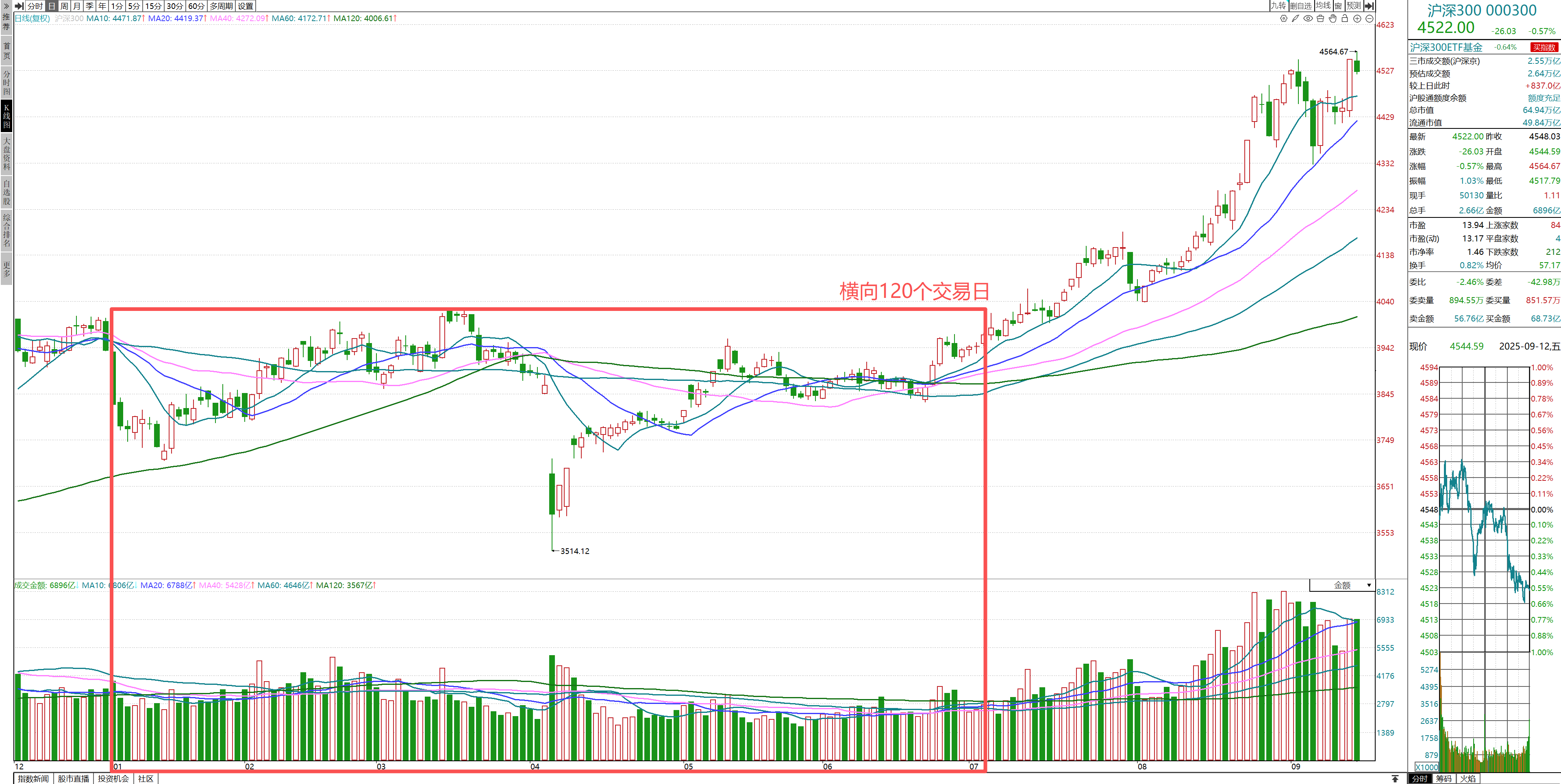Toggle the 均线 moving average button
This screenshot has width=1561, height=784.
tap(1323, 5)
